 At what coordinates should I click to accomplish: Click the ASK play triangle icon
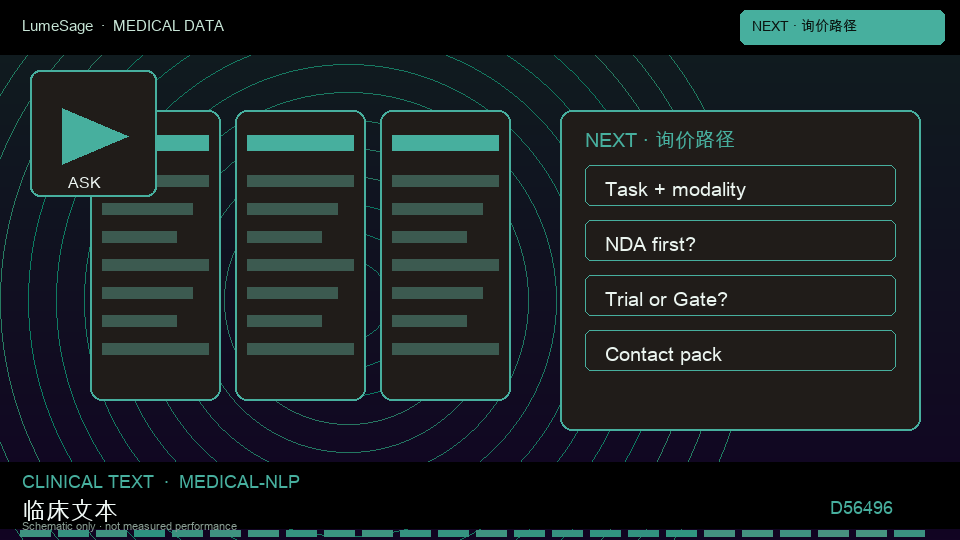click(x=94, y=137)
